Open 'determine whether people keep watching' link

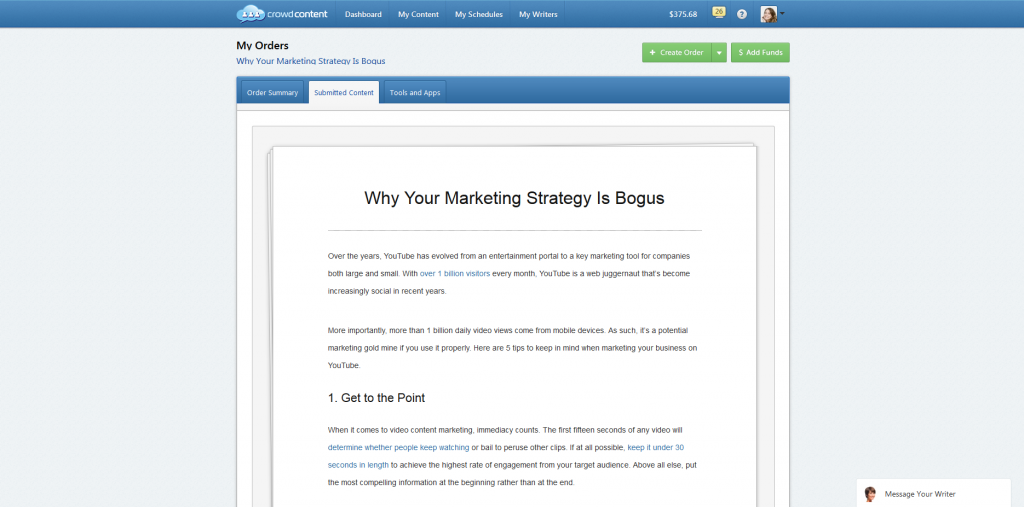pyautogui.click(x=398, y=448)
